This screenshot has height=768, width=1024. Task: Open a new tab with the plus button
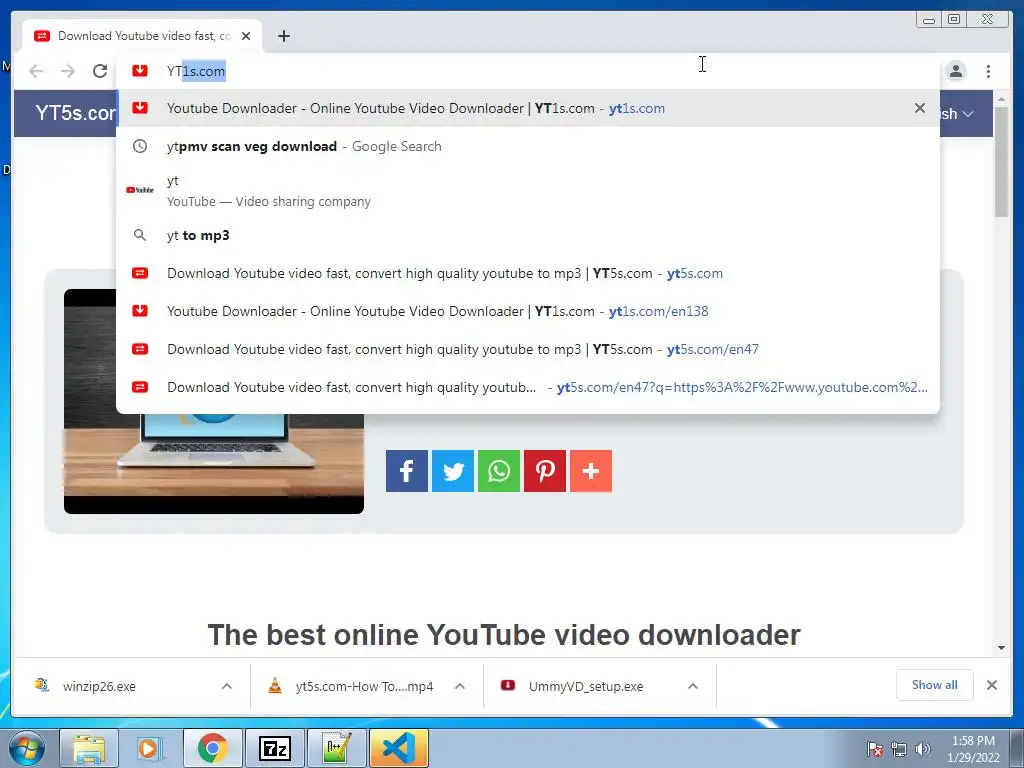[x=283, y=36]
